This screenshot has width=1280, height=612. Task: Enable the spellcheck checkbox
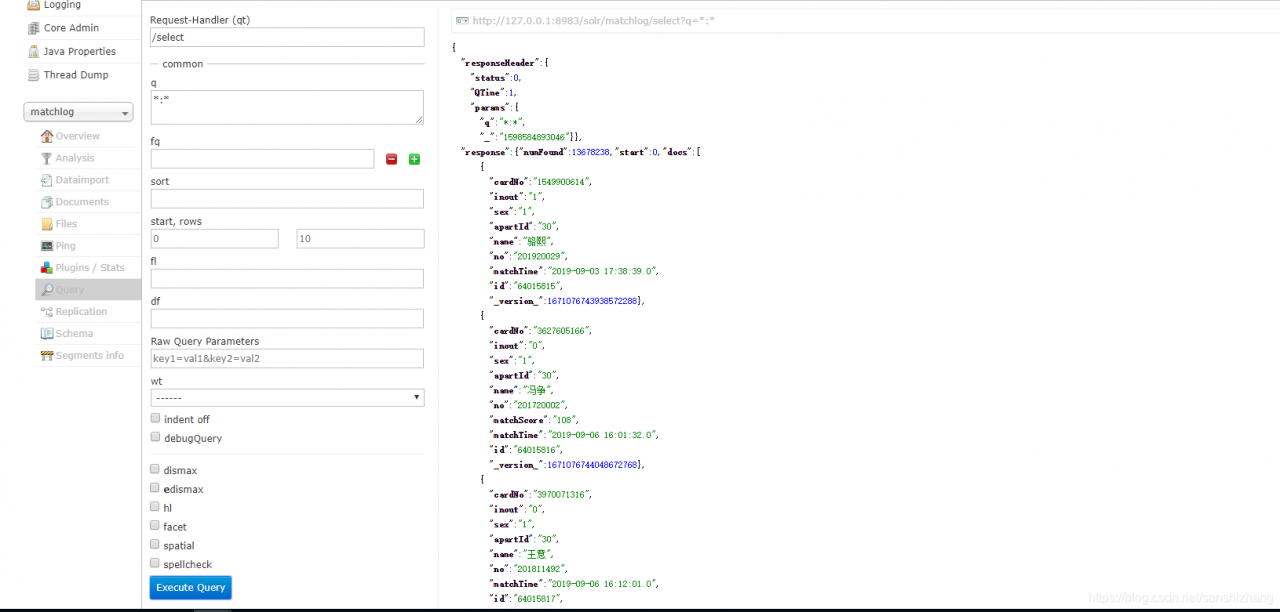point(155,563)
